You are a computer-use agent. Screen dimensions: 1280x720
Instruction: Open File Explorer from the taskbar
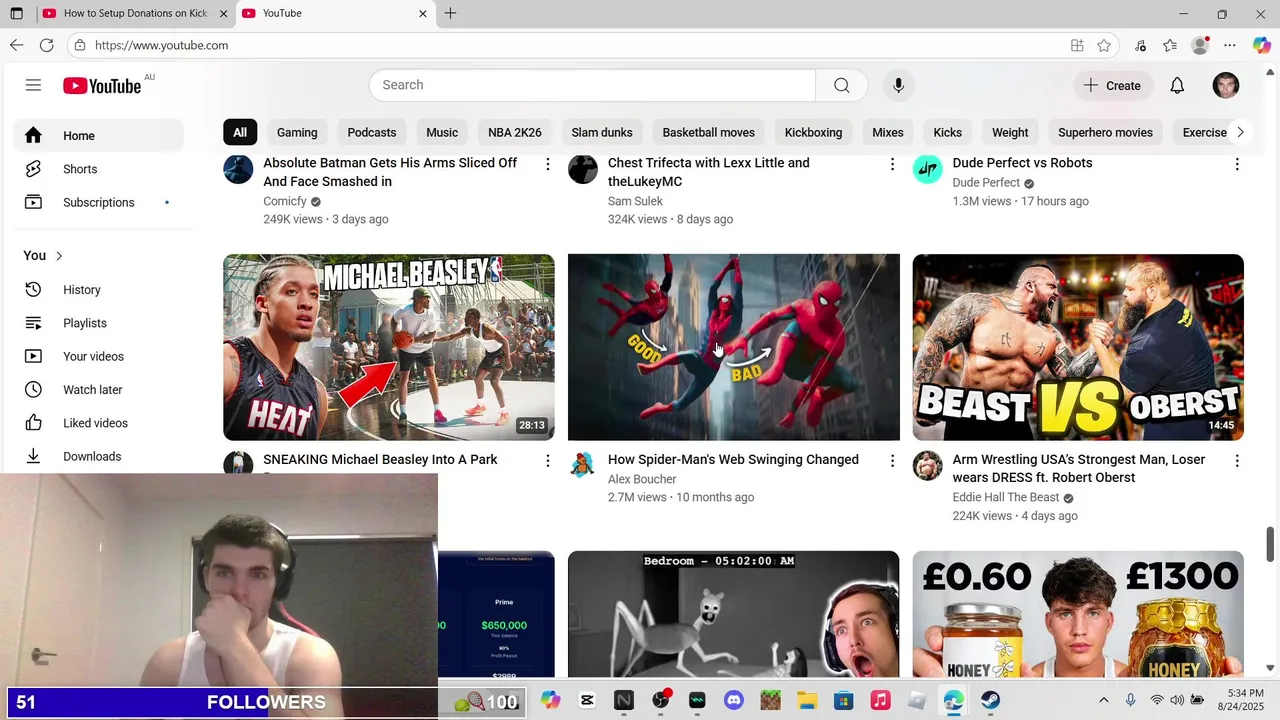(x=807, y=701)
